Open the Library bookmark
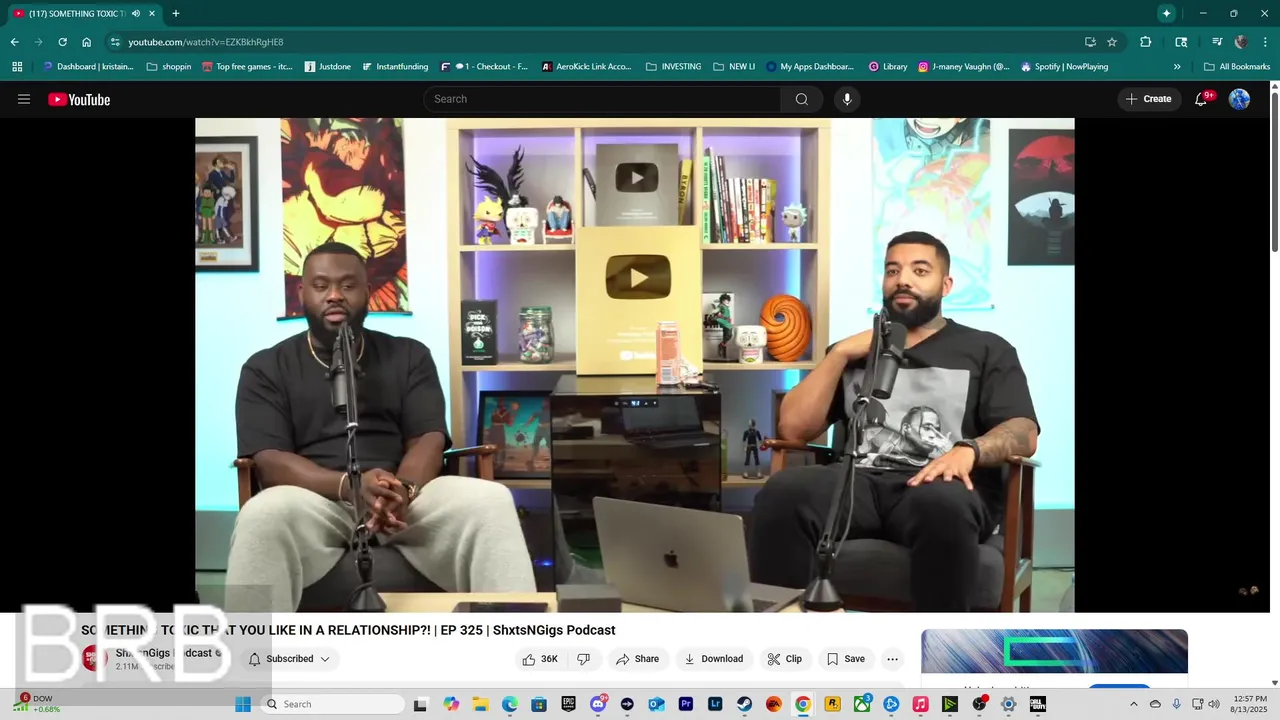This screenshot has height=720, width=1280. coord(888,67)
